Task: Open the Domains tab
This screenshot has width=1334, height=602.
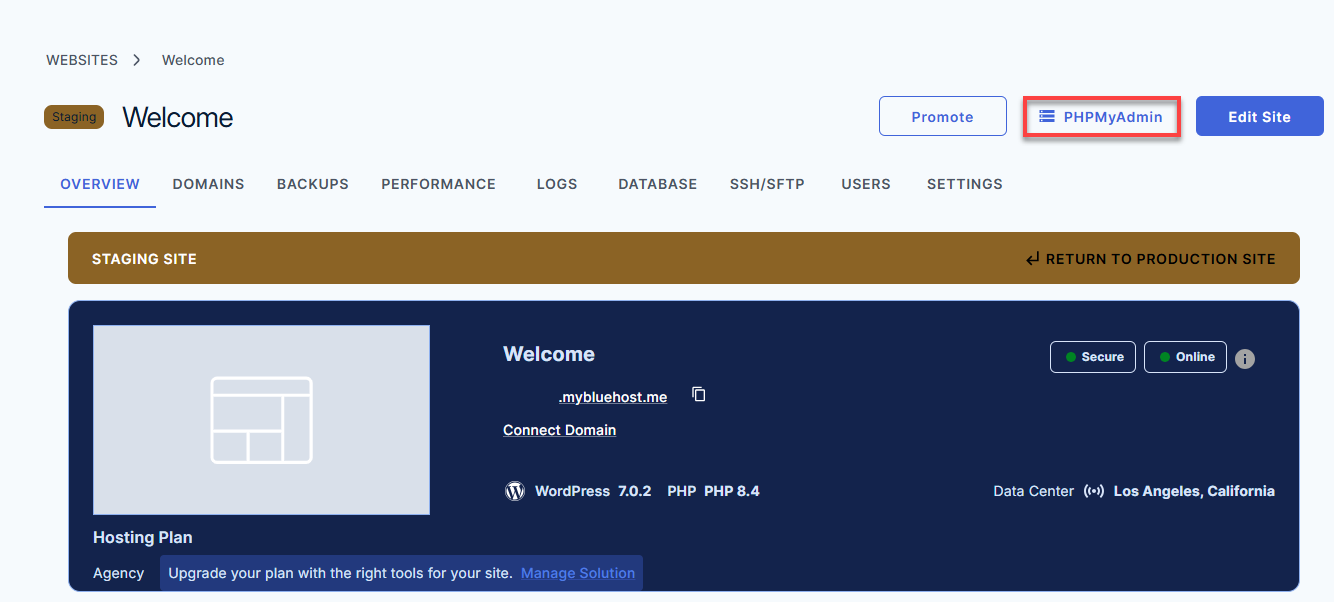Action: coord(208,184)
